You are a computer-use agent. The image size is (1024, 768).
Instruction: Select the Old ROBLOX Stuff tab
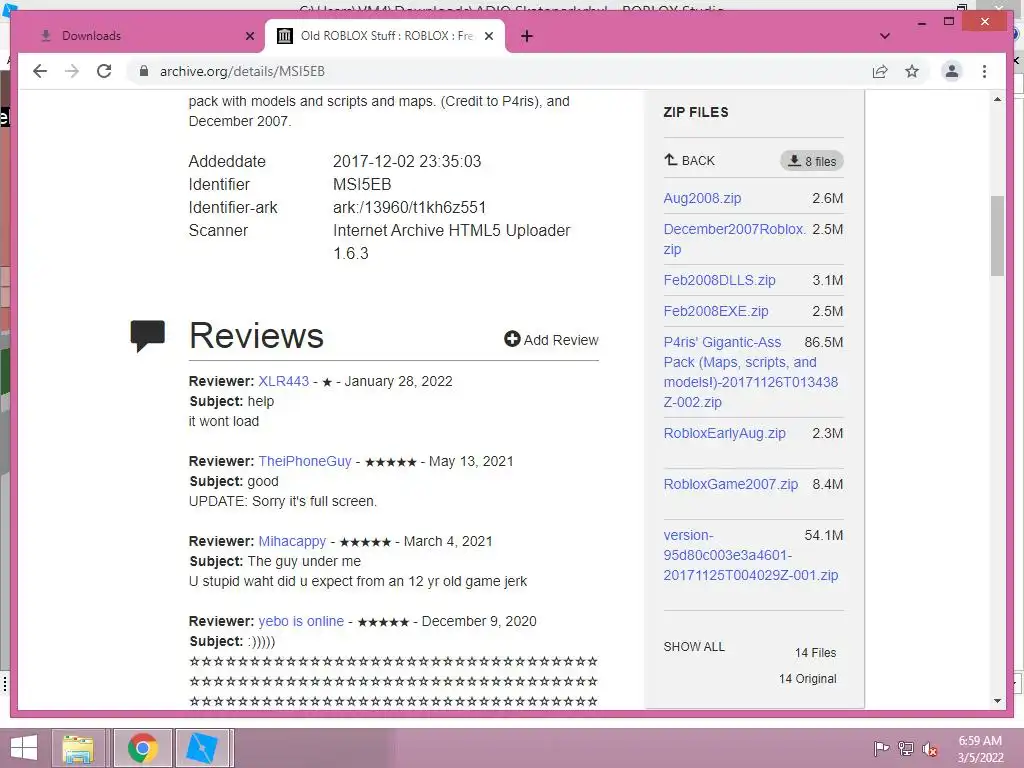385,36
